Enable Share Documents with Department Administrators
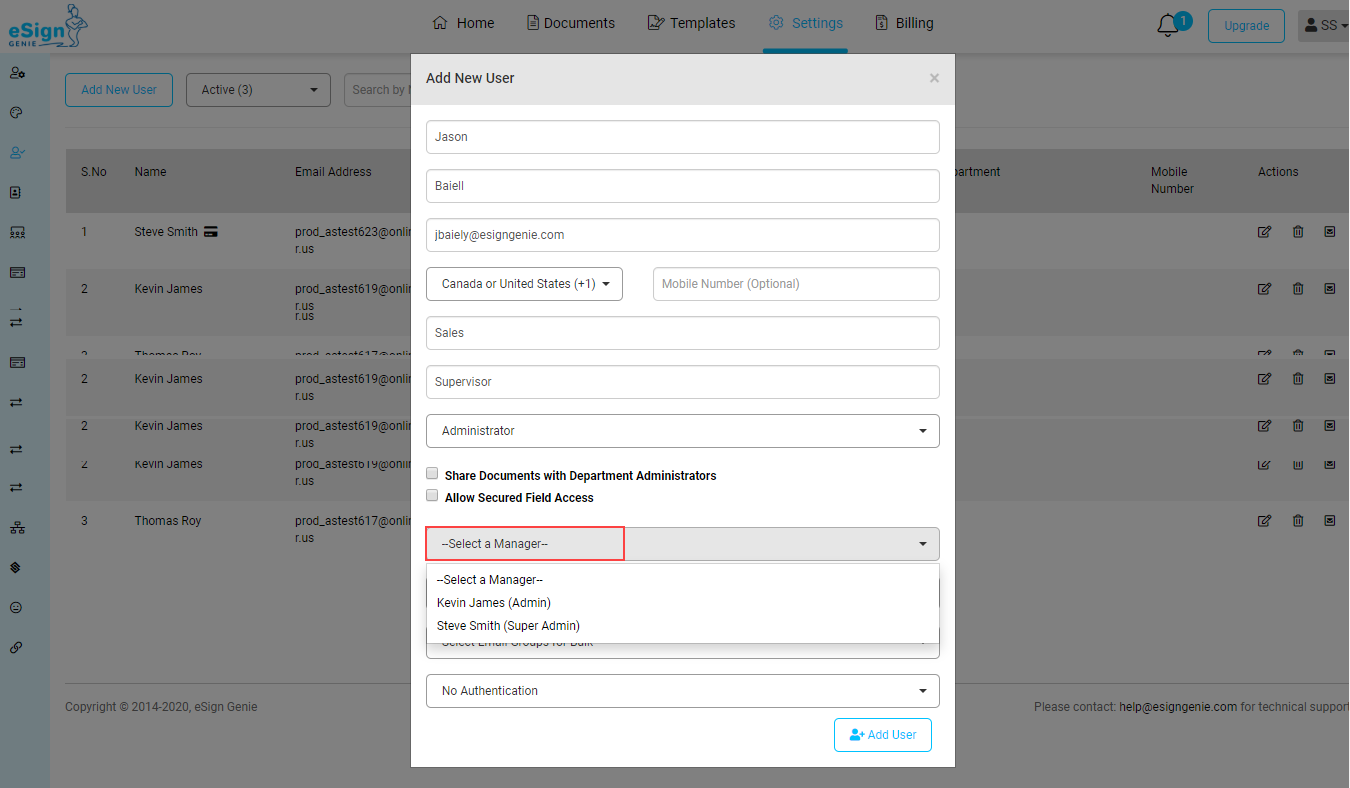The width and height of the screenshot is (1350, 788). coord(432,474)
